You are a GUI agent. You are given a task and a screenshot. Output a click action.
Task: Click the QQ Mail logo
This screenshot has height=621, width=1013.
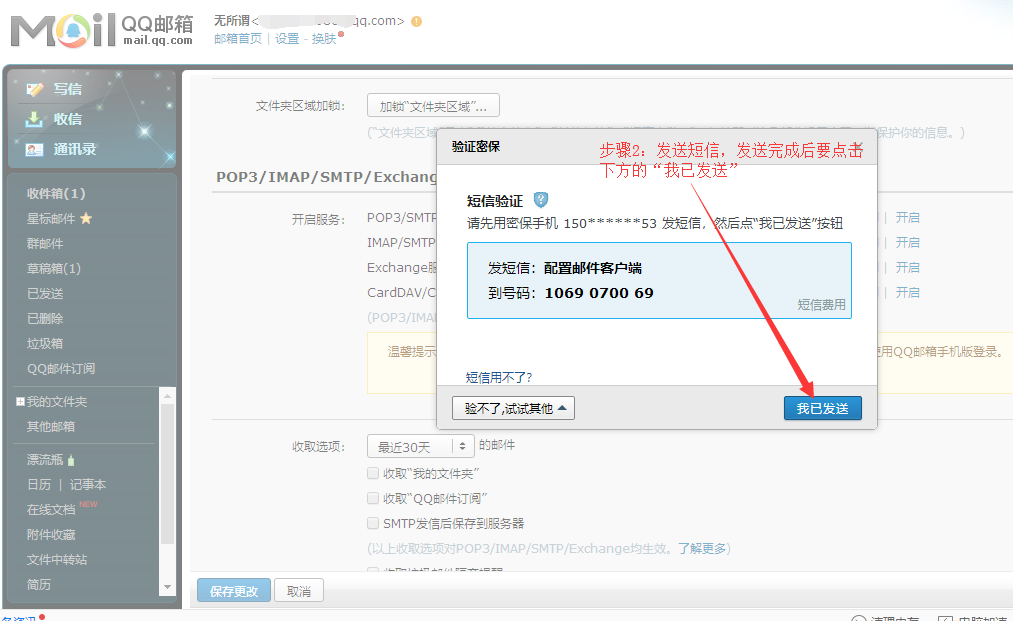102,30
